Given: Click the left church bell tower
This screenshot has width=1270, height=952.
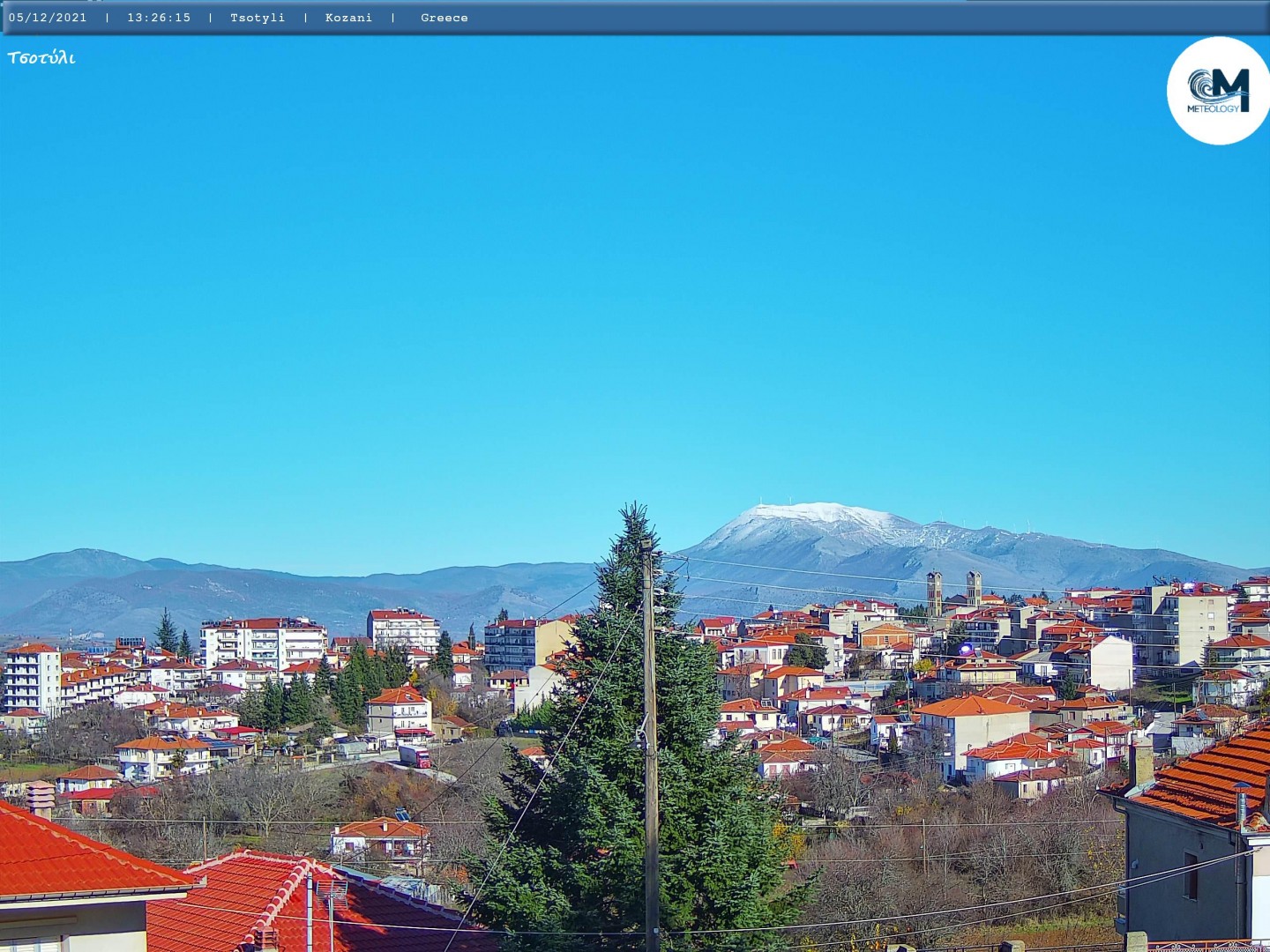Looking at the screenshot, I should coord(934,592).
